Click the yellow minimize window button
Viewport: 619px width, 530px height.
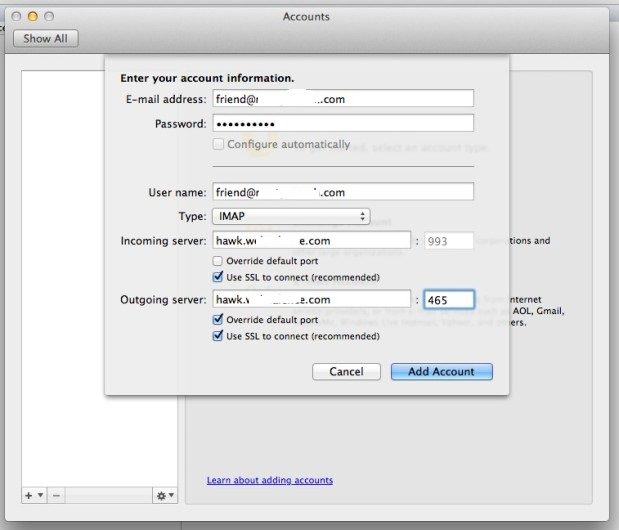(x=33, y=16)
